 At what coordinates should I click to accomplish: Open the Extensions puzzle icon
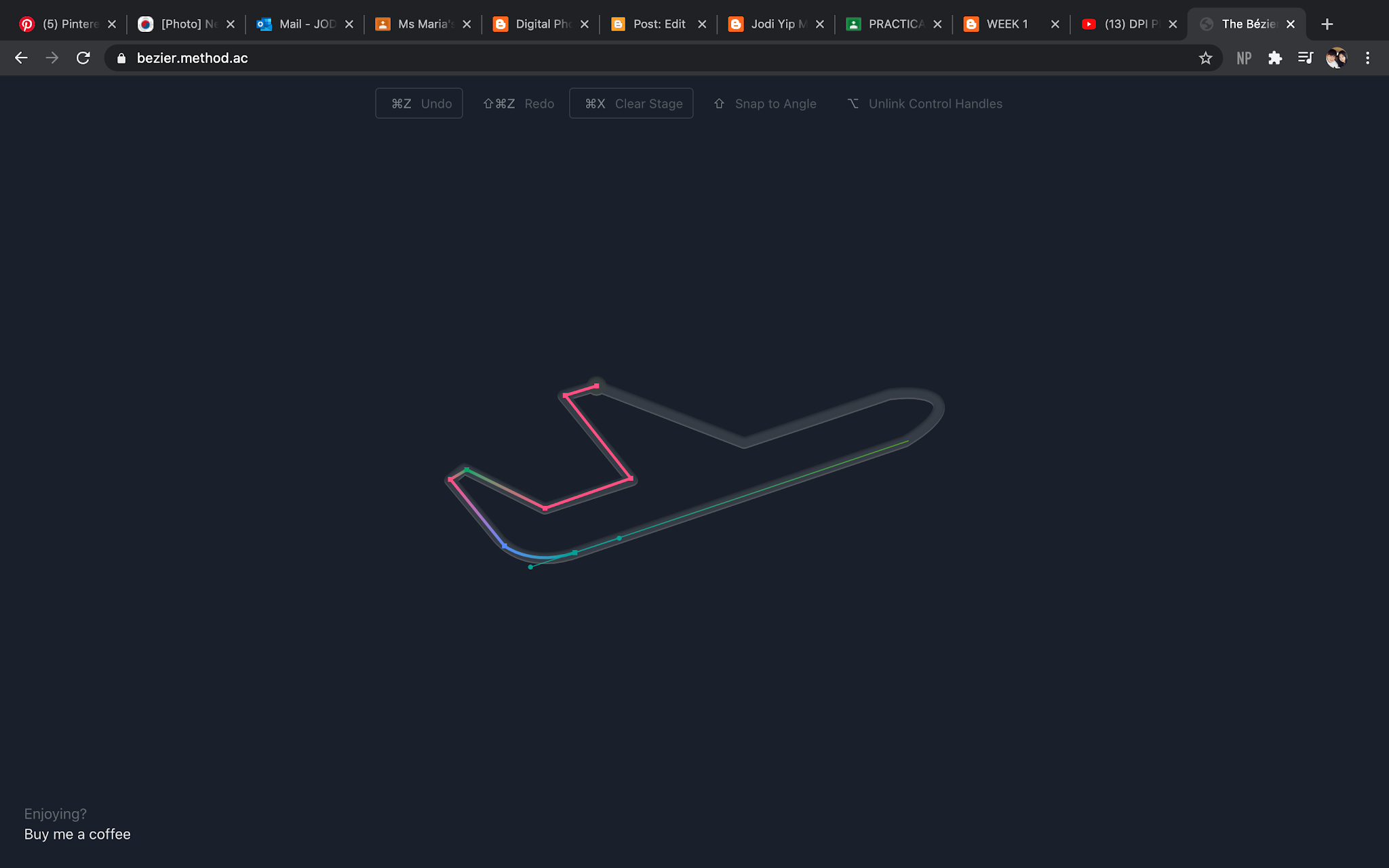1275,58
